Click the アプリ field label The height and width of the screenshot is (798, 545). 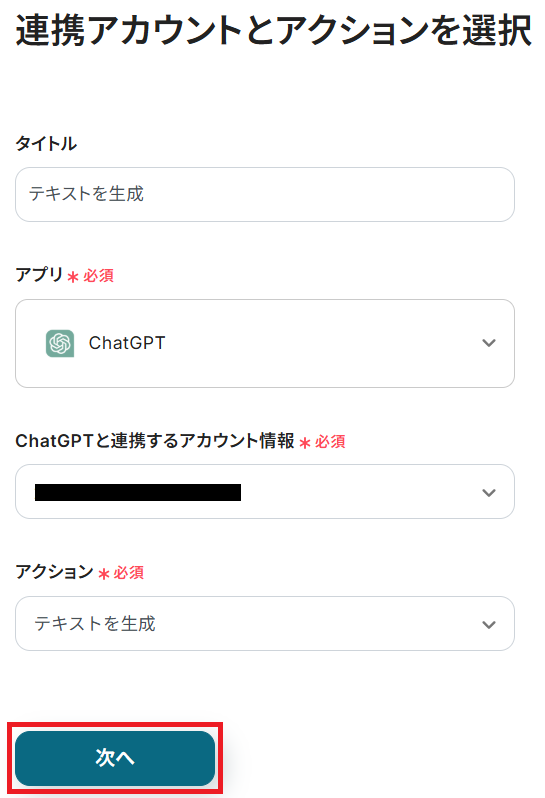click(x=39, y=275)
